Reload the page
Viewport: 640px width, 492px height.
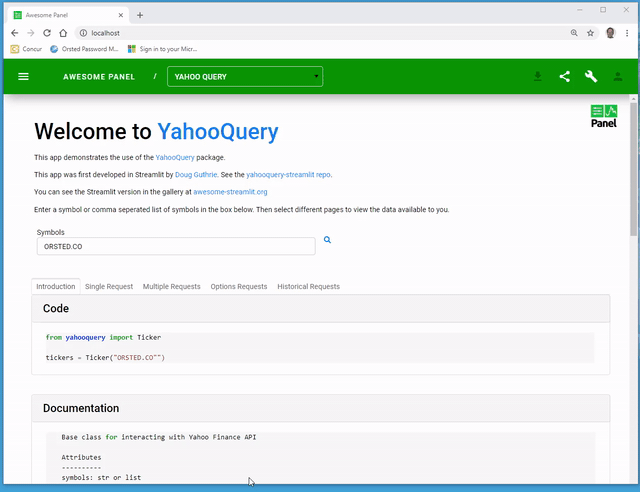click(x=47, y=33)
